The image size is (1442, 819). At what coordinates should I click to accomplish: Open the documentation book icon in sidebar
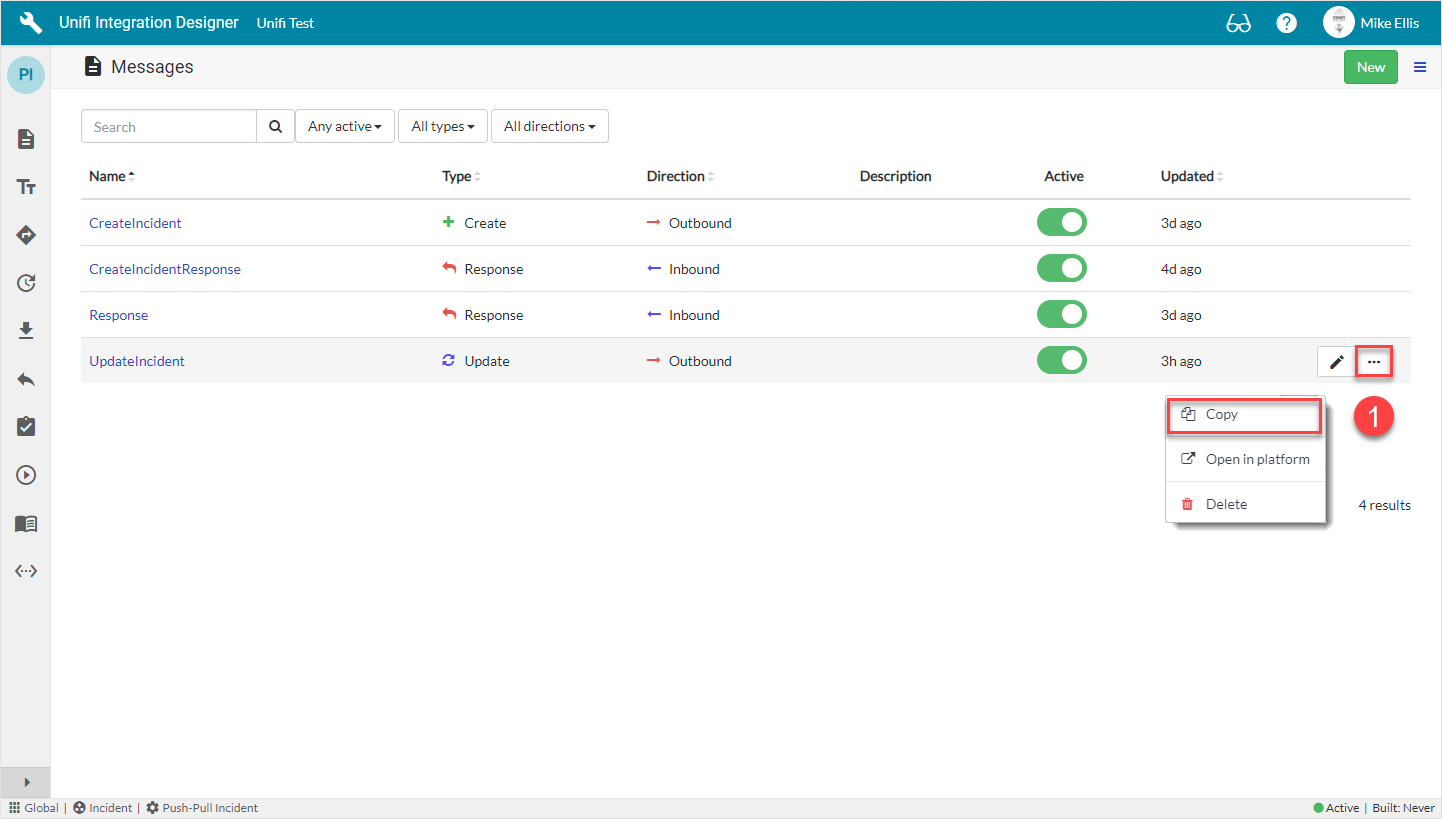[x=26, y=523]
